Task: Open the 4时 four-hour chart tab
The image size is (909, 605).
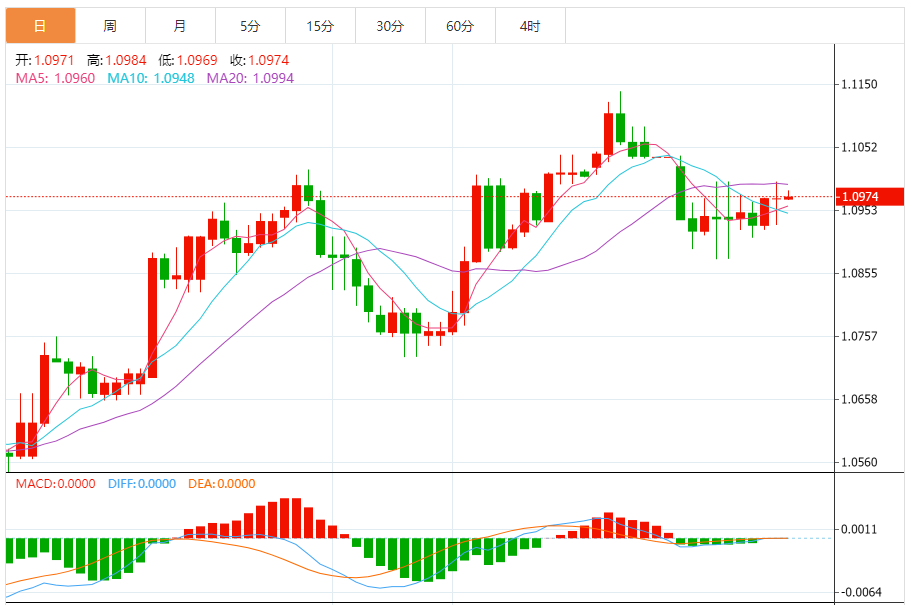Action: (530, 26)
